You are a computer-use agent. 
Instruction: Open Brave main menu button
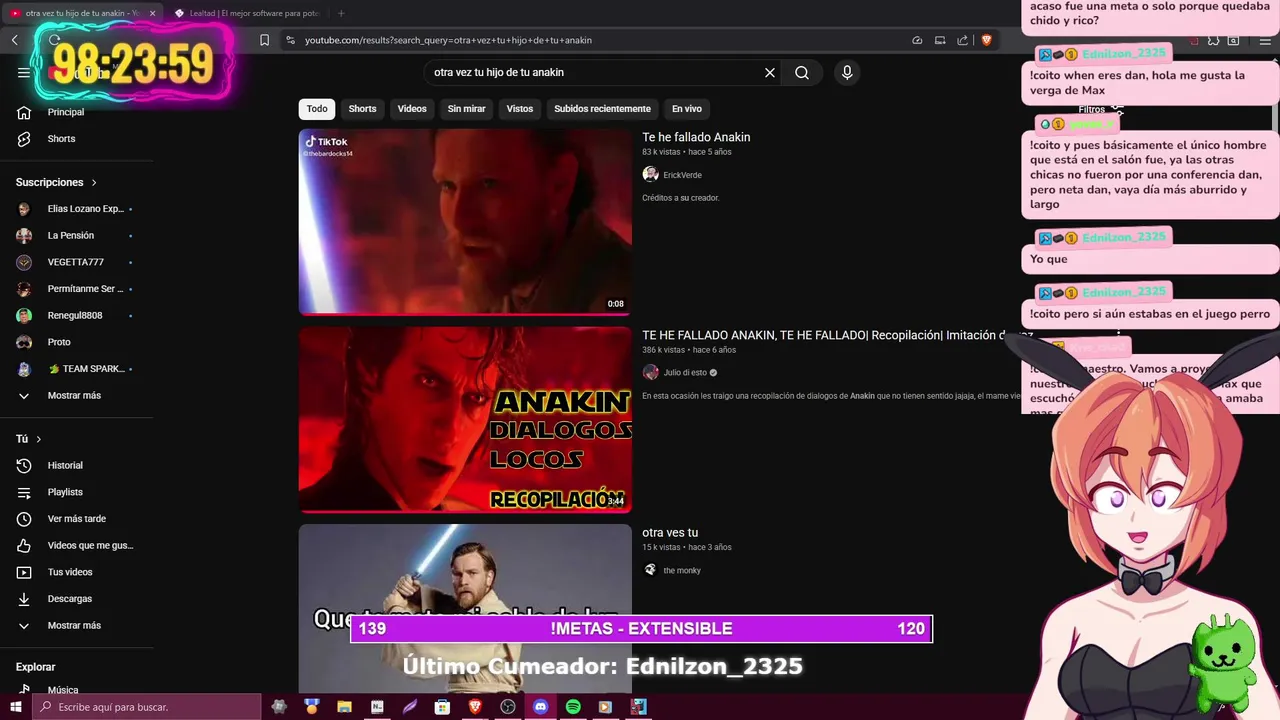(1266, 40)
